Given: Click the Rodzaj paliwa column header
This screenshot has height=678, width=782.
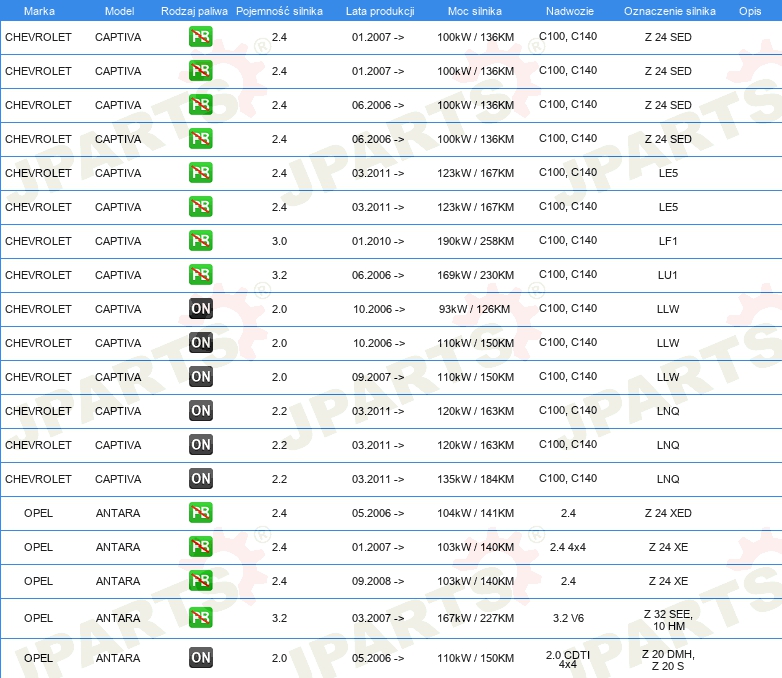Looking at the screenshot, I should [194, 10].
